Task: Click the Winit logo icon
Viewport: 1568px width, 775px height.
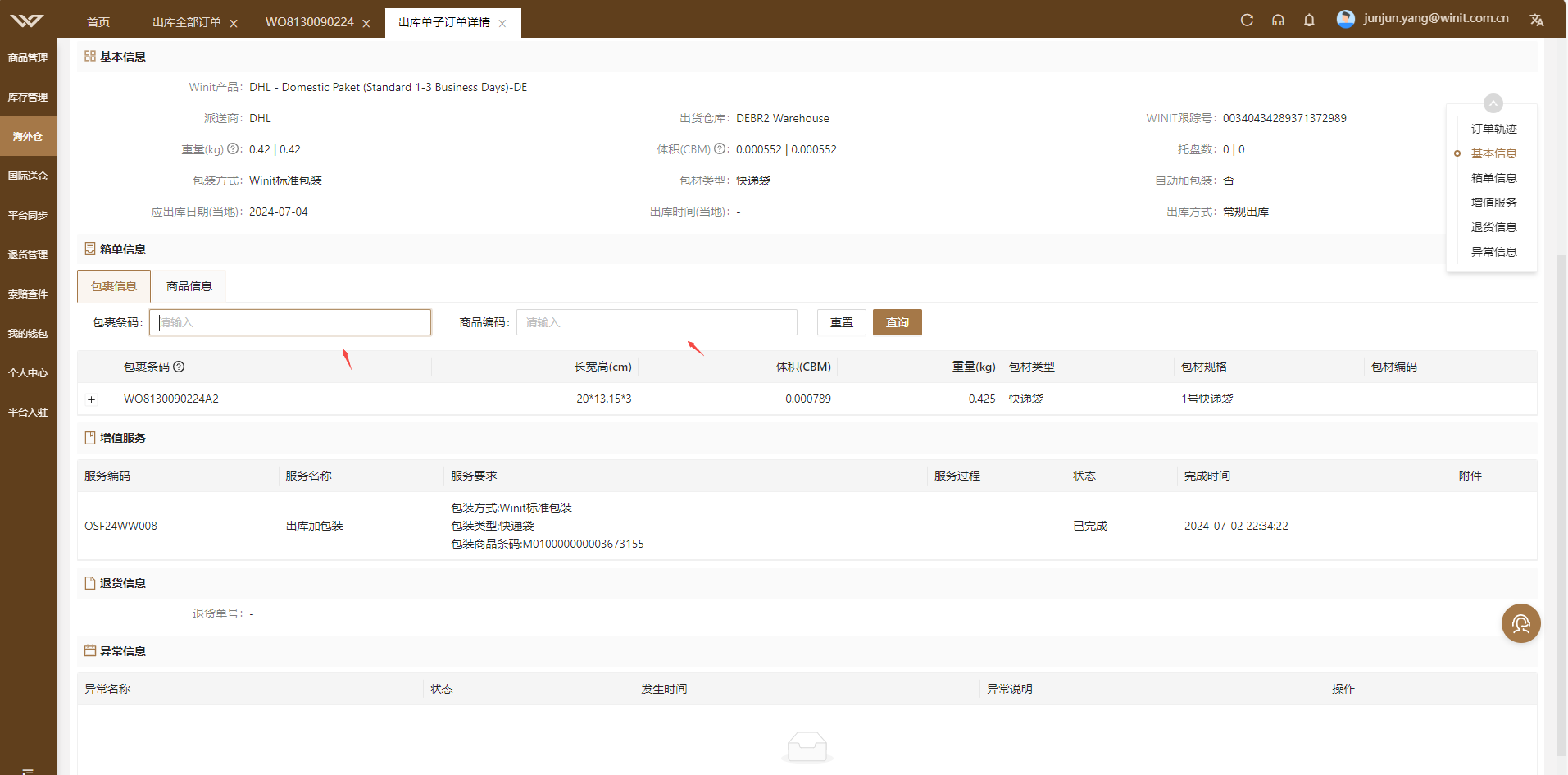Action: point(27,21)
